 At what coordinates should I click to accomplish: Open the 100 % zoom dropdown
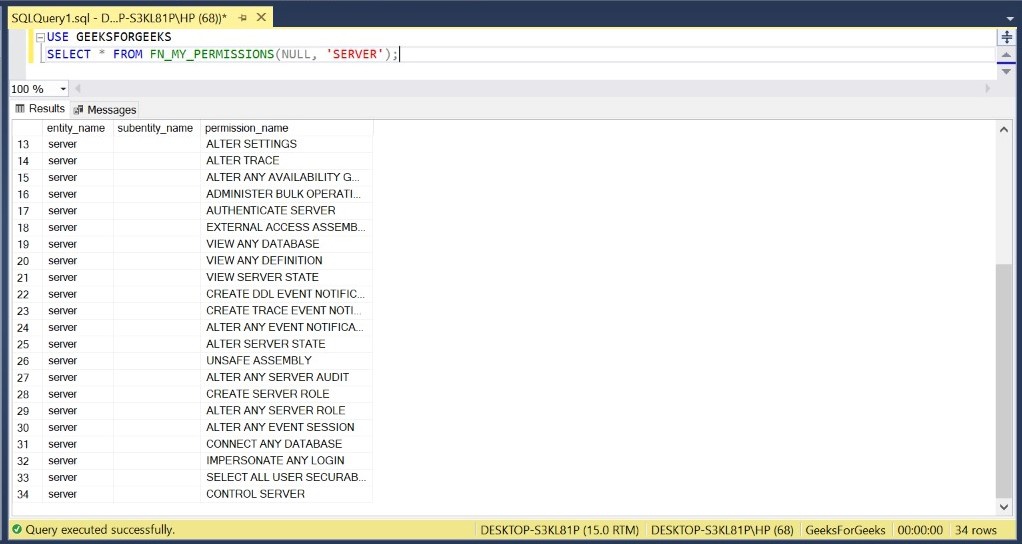(63, 89)
